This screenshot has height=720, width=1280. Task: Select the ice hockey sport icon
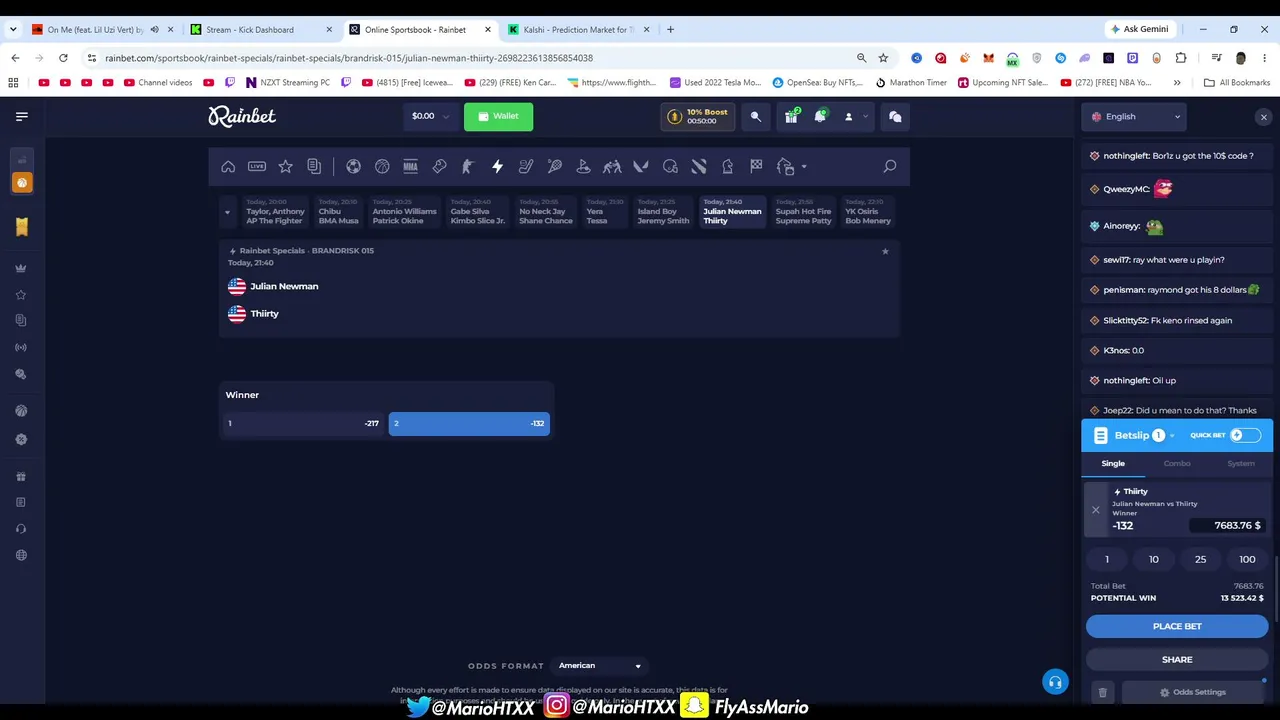(x=526, y=166)
